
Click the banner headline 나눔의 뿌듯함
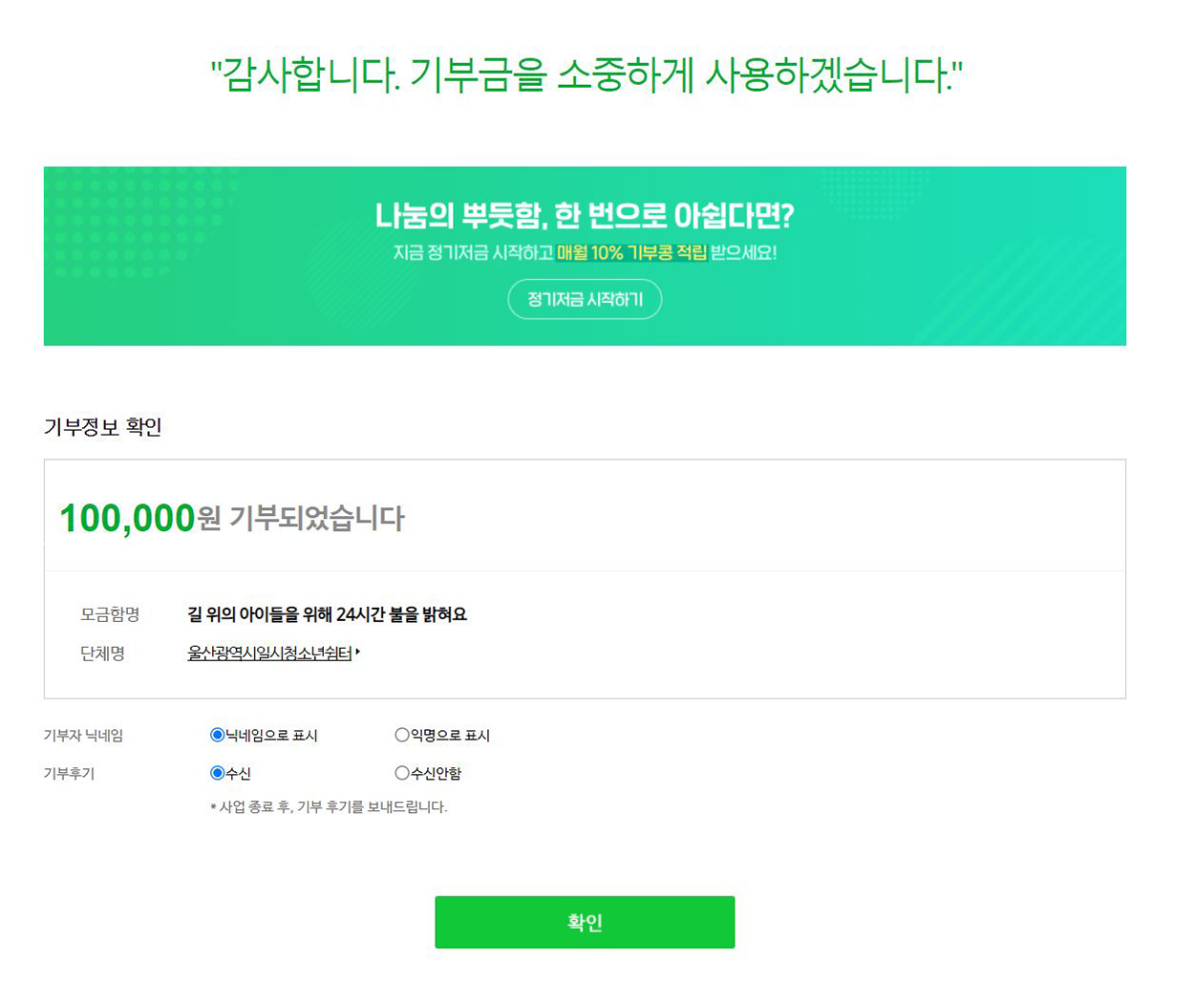click(584, 216)
